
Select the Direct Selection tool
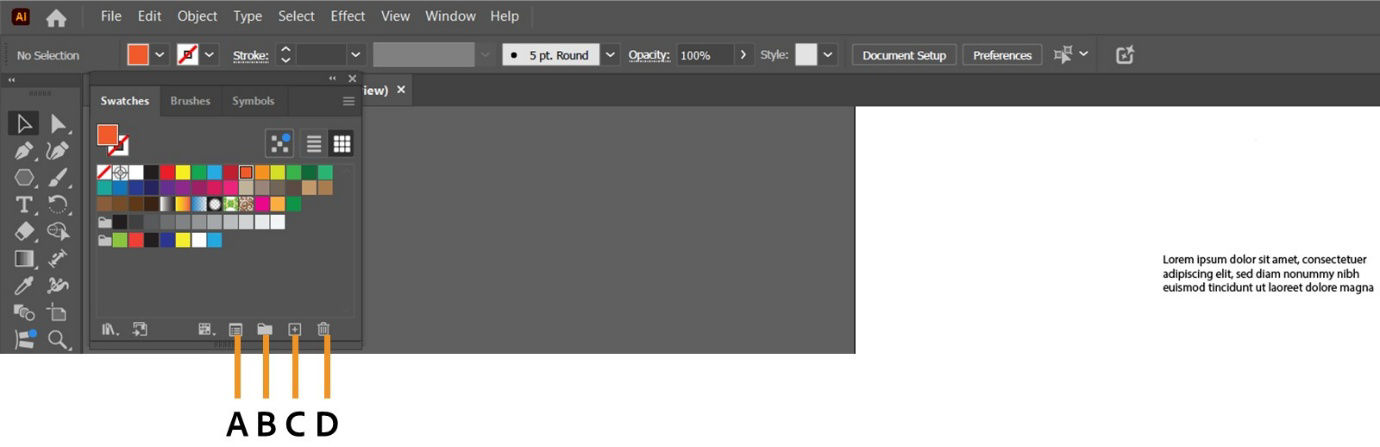[x=59, y=123]
